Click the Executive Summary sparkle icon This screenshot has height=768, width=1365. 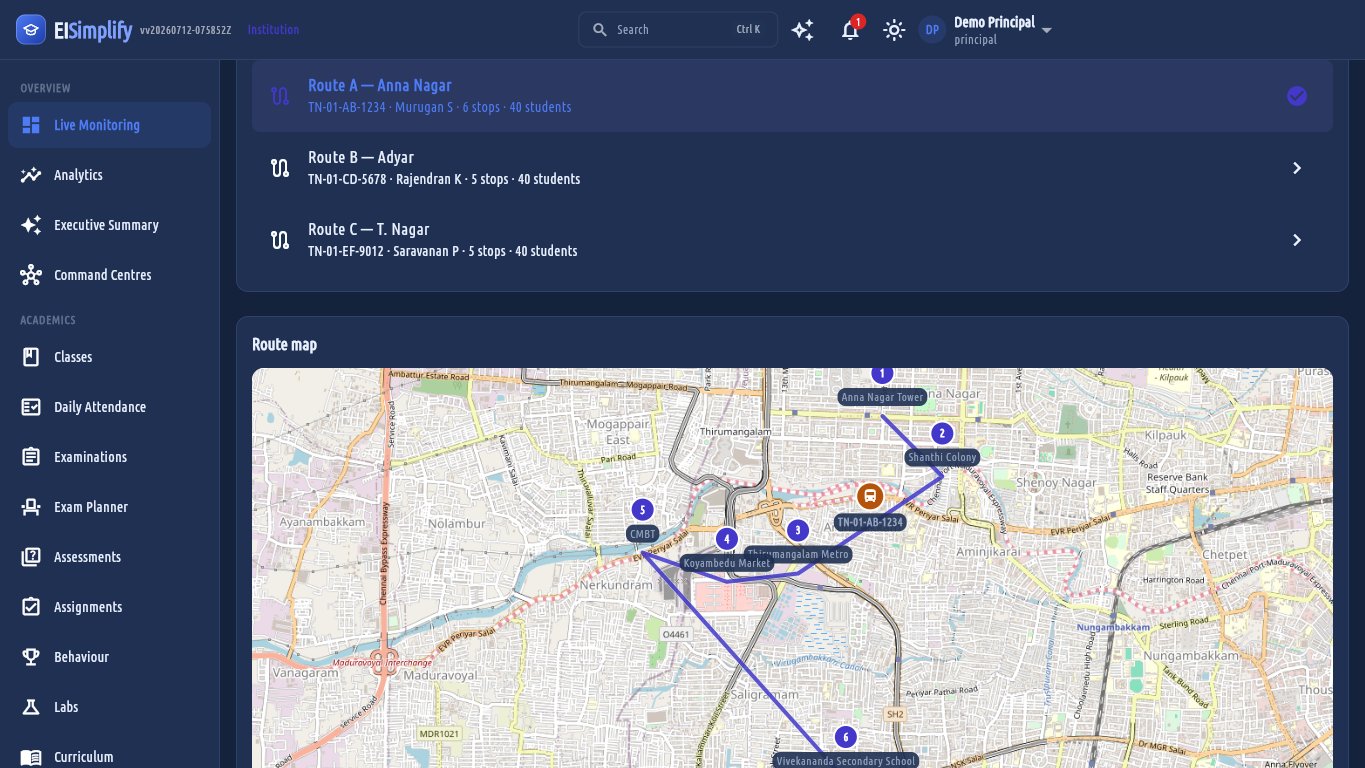31,225
